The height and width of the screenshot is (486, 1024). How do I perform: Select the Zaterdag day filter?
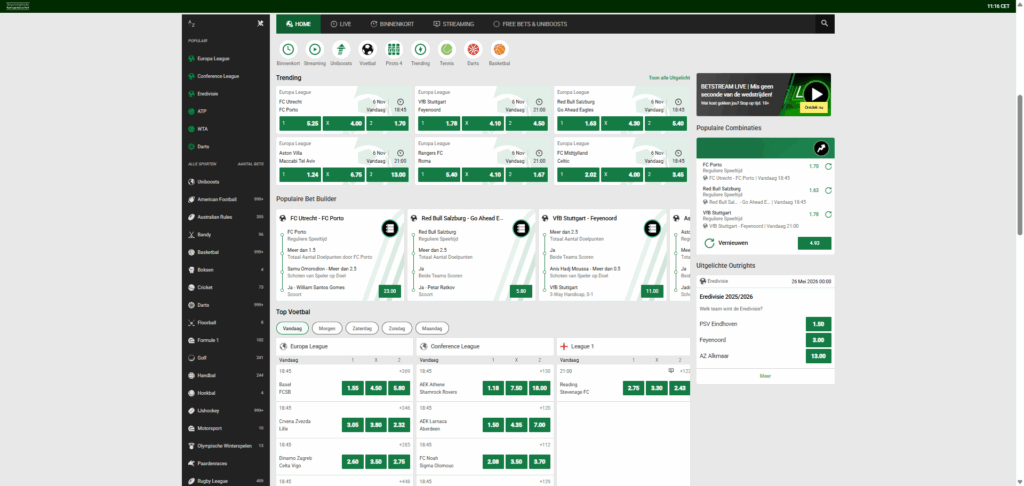click(x=362, y=328)
